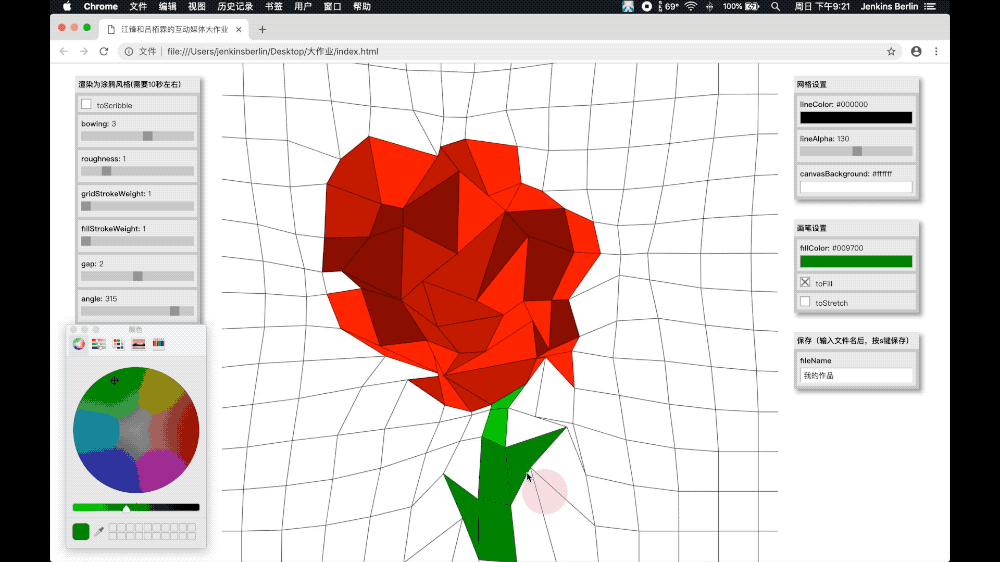Uncheck the toFill checkbox

click(x=805, y=282)
